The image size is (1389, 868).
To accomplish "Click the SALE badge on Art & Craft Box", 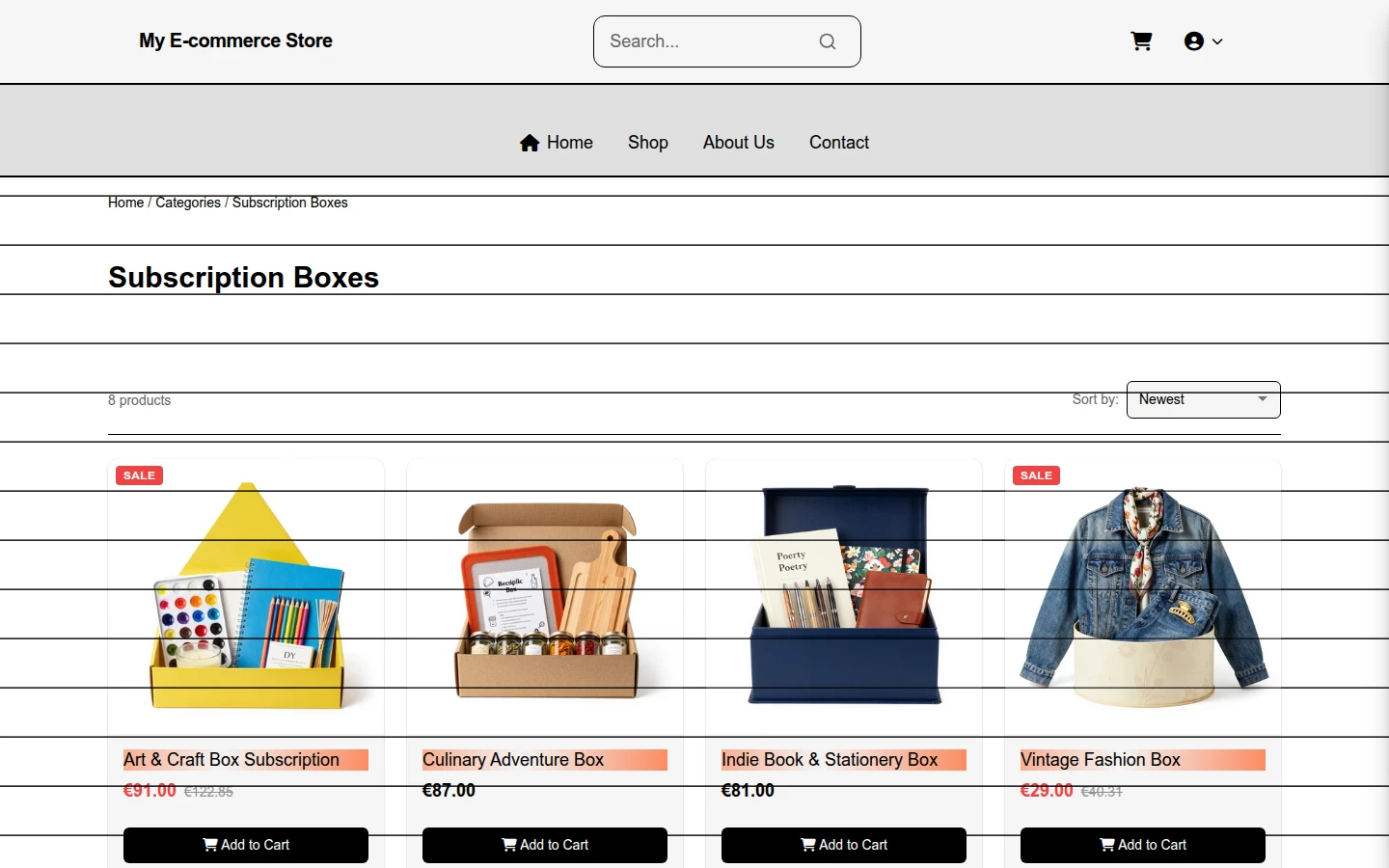I will pyautogui.click(x=139, y=475).
